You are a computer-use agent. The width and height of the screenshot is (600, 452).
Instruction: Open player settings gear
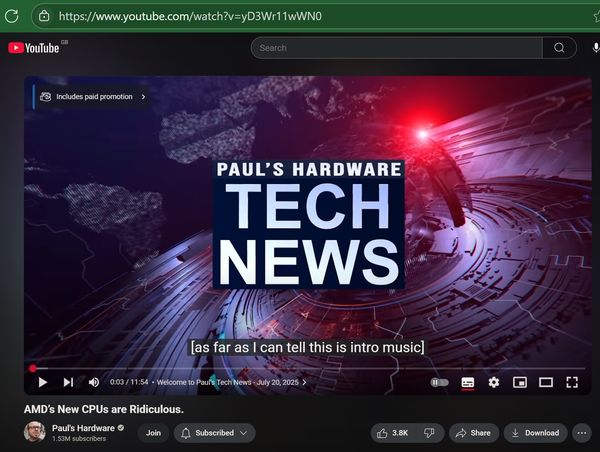[494, 382]
